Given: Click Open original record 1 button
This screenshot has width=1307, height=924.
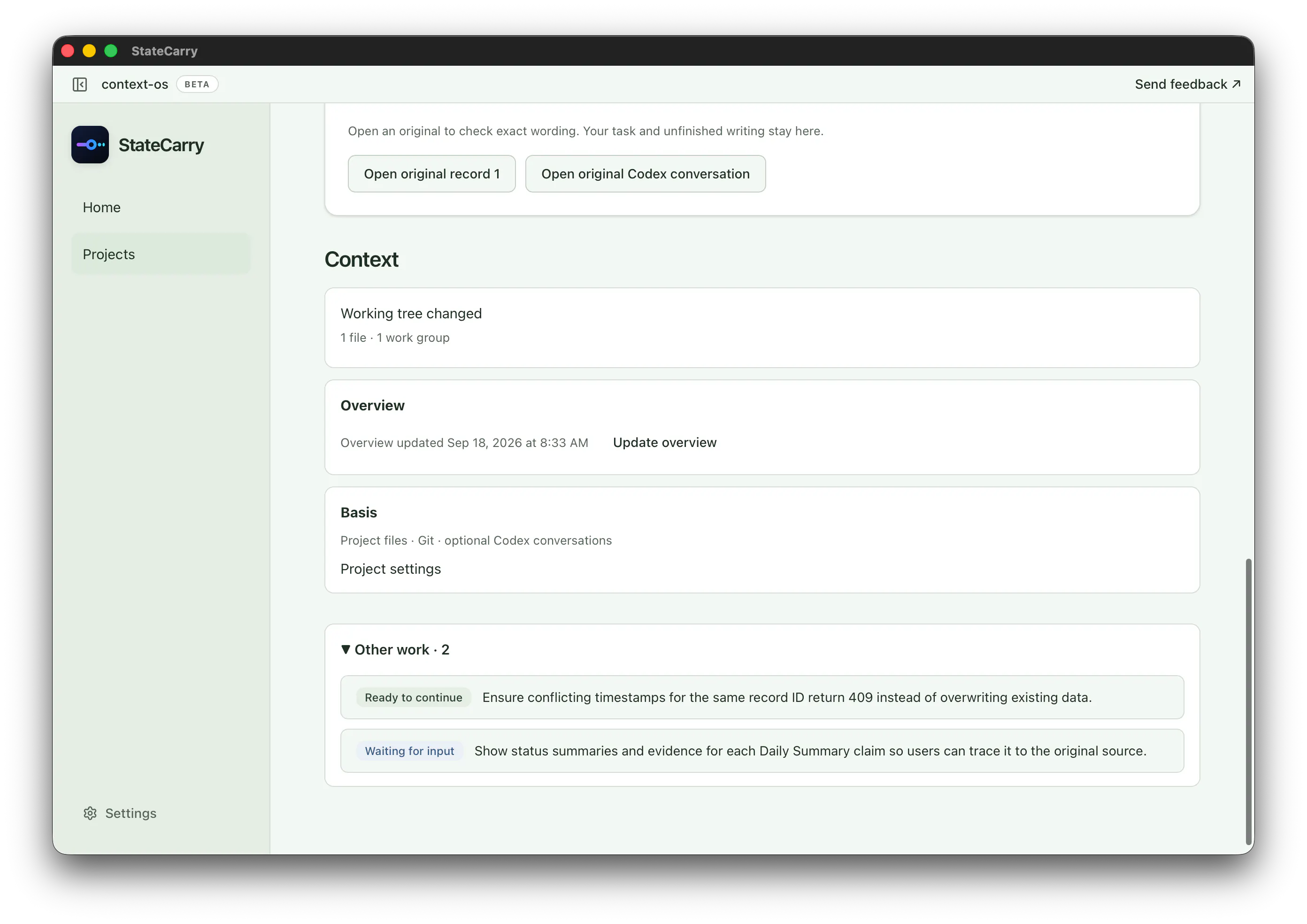Looking at the screenshot, I should [x=431, y=174].
